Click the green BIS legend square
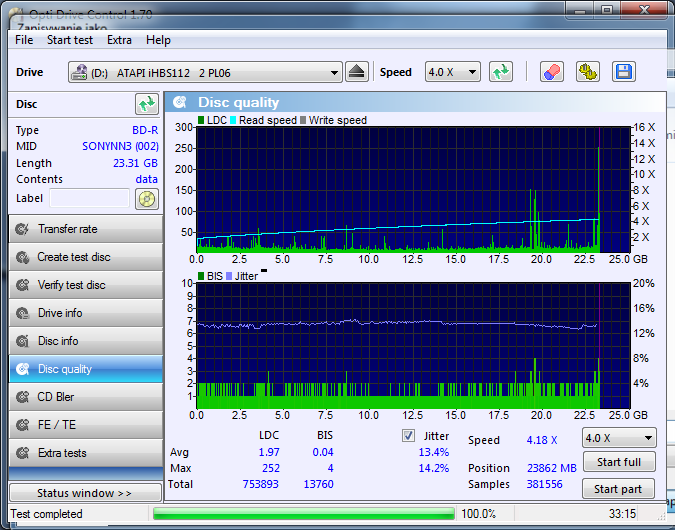Image resolution: width=675 pixels, height=530 pixels. click(x=201, y=276)
